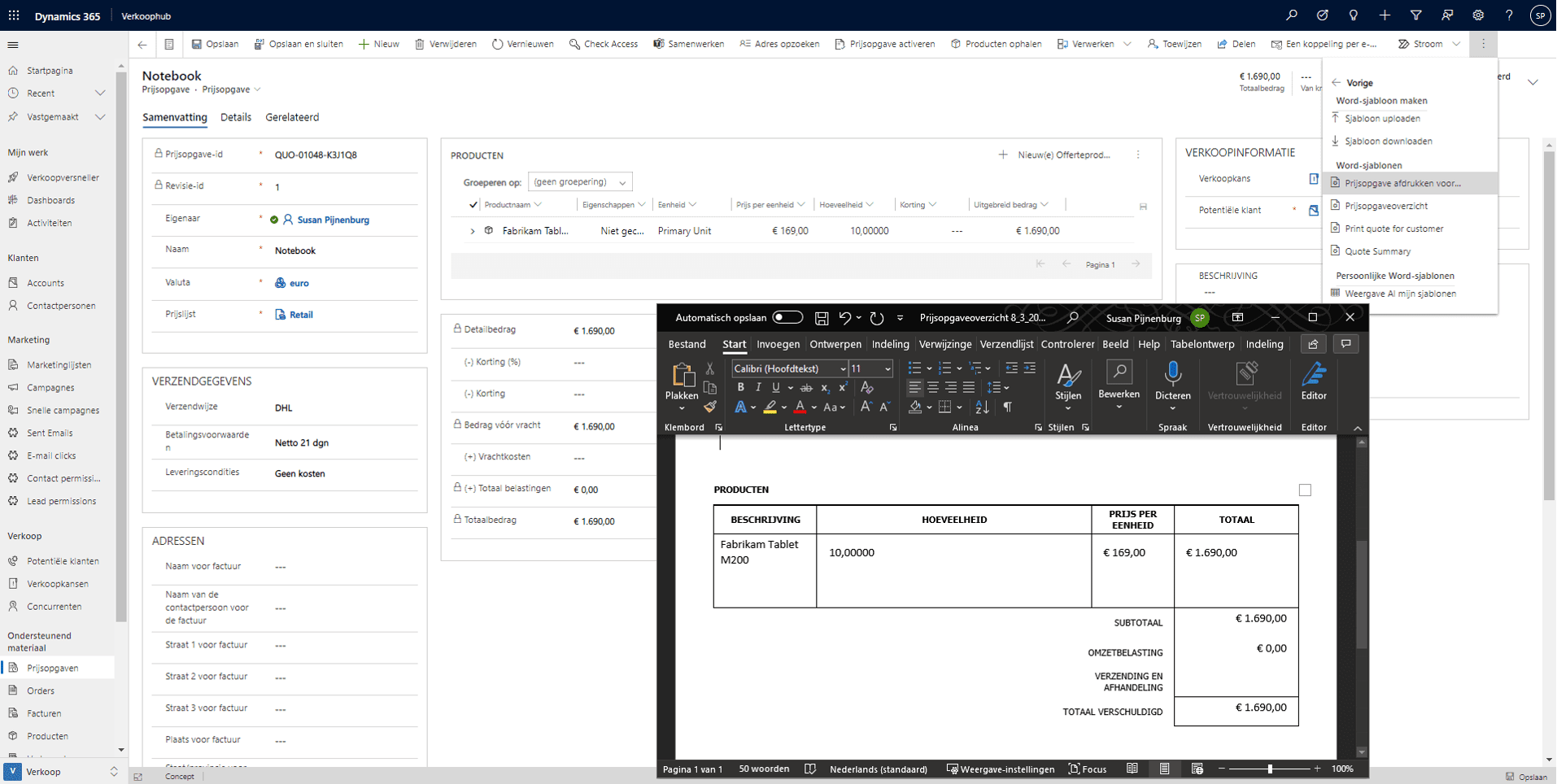This screenshot has height=784, width=1557.
Task: Click Opslaan en sluiten button
Action: (x=299, y=44)
